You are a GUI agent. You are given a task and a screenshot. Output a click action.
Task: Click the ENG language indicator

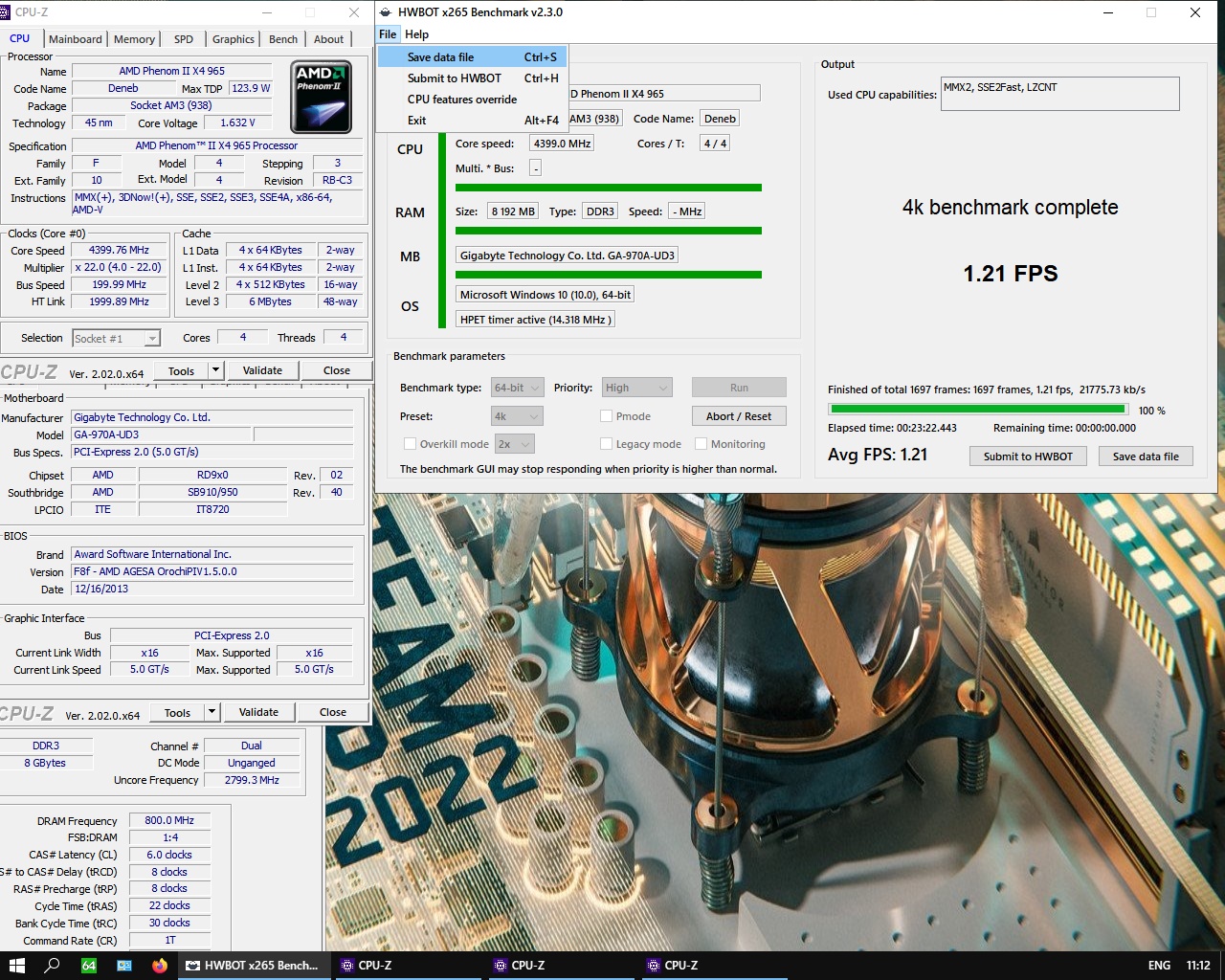(x=1159, y=965)
